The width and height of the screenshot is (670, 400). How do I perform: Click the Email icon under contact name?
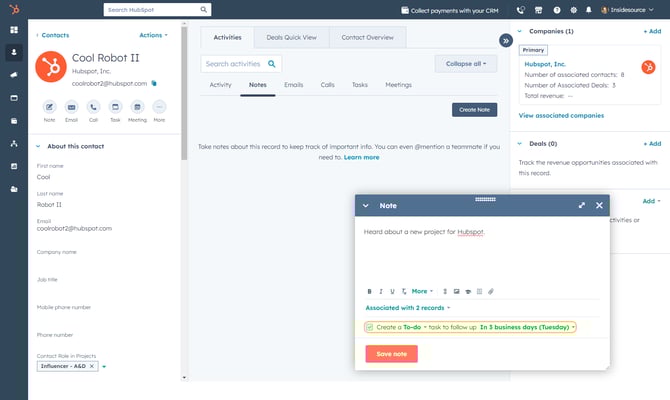click(71, 107)
